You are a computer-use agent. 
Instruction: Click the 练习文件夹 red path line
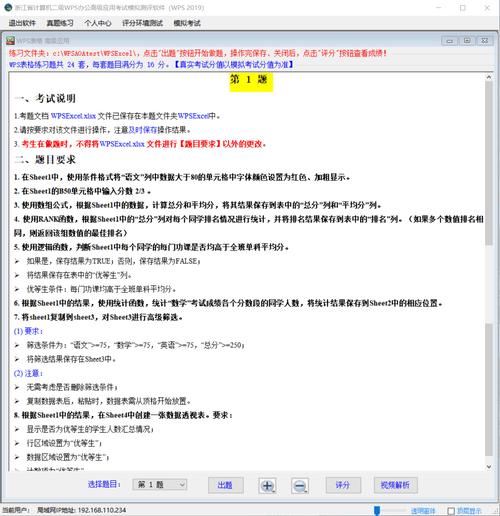(x=198, y=53)
